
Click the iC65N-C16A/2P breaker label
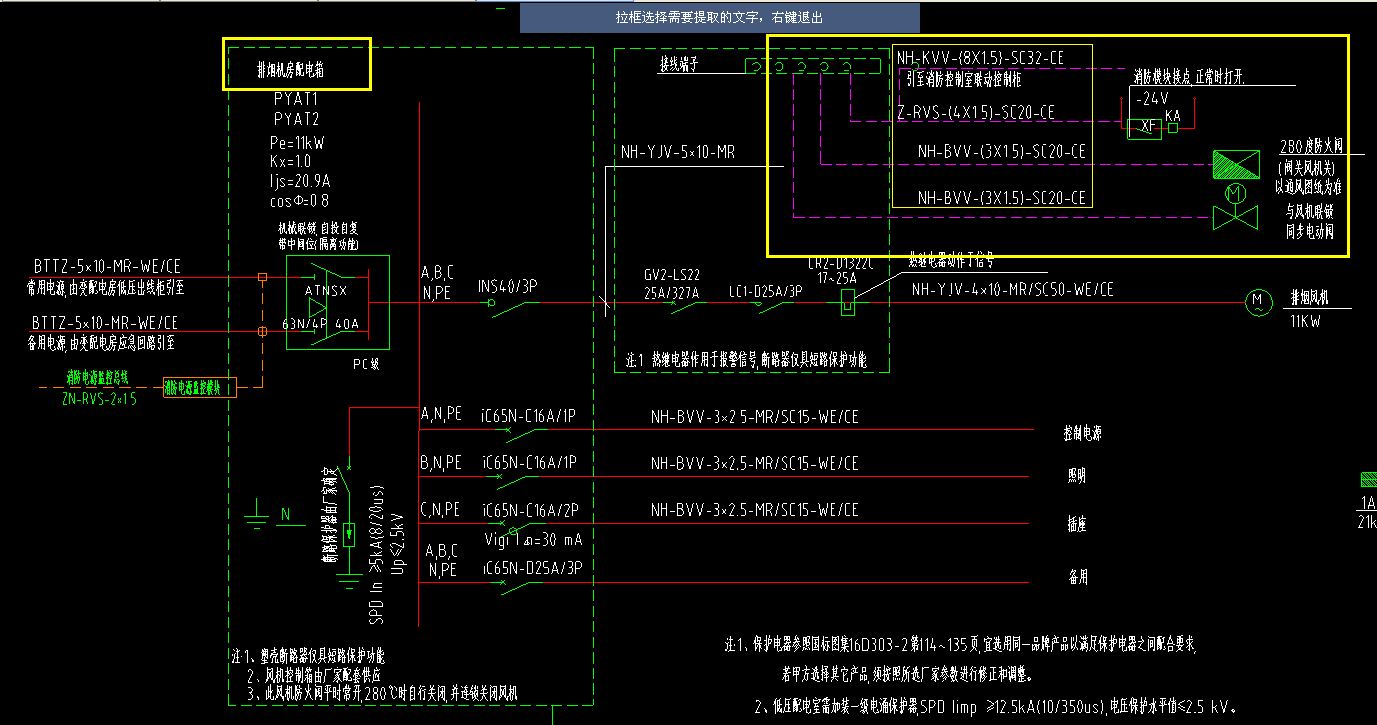[x=530, y=510]
